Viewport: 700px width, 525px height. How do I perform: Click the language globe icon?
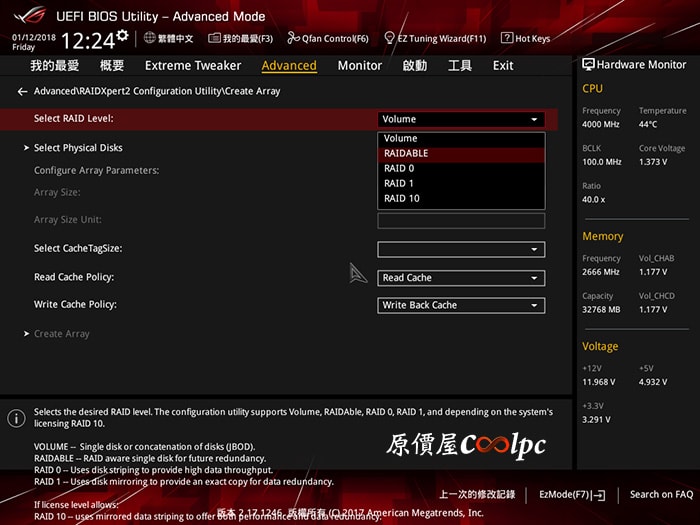click(150, 38)
